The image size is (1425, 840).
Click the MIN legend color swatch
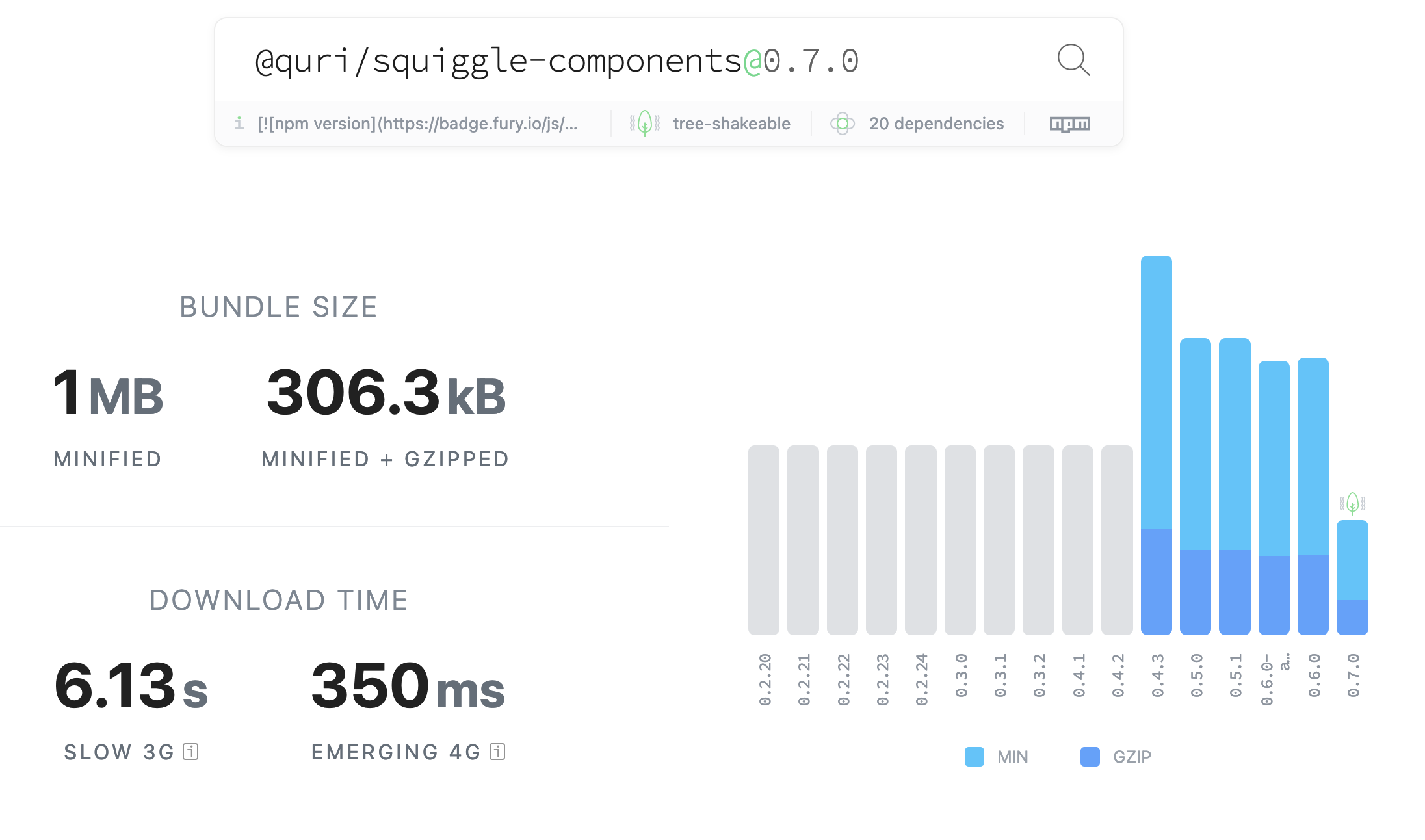pyautogui.click(x=974, y=757)
